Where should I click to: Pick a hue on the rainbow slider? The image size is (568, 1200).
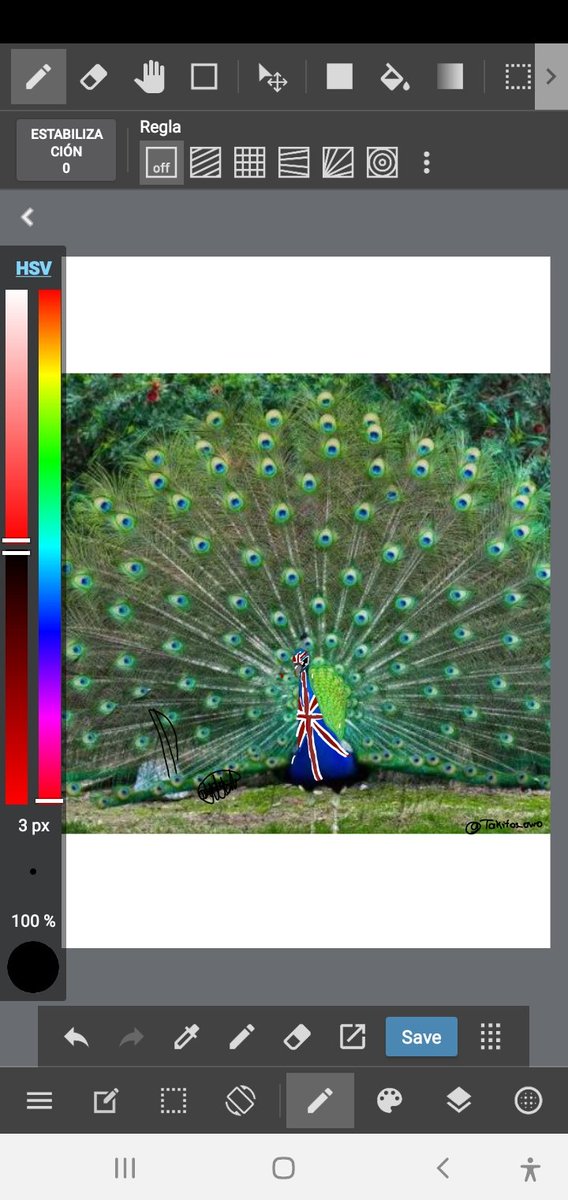(x=49, y=547)
